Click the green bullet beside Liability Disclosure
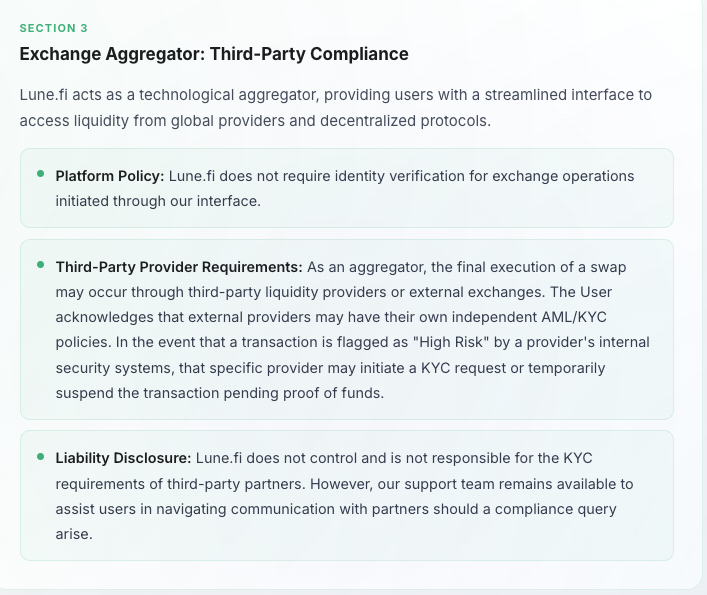 click(x=41, y=457)
